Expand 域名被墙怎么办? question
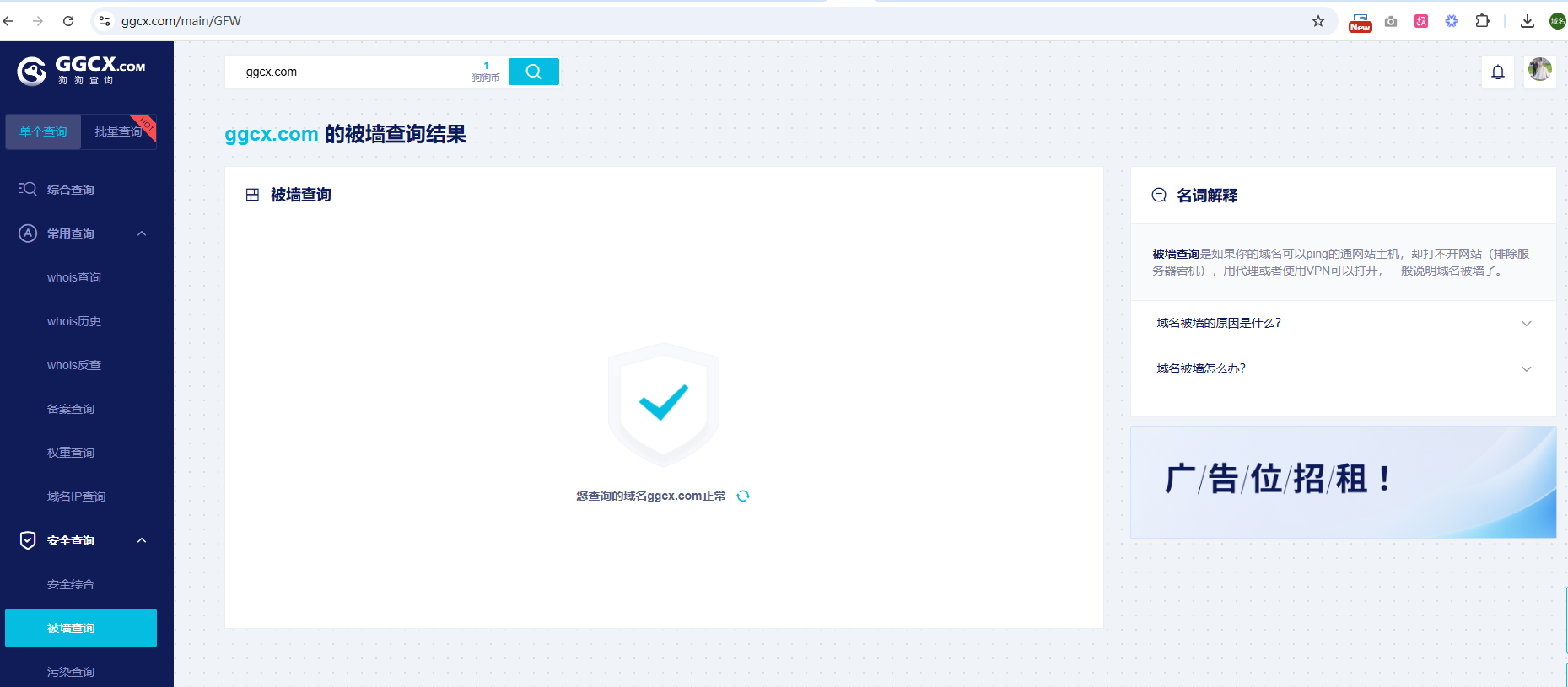The width and height of the screenshot is (1568, 687). pyautogui.click(x=1343, y=368)
